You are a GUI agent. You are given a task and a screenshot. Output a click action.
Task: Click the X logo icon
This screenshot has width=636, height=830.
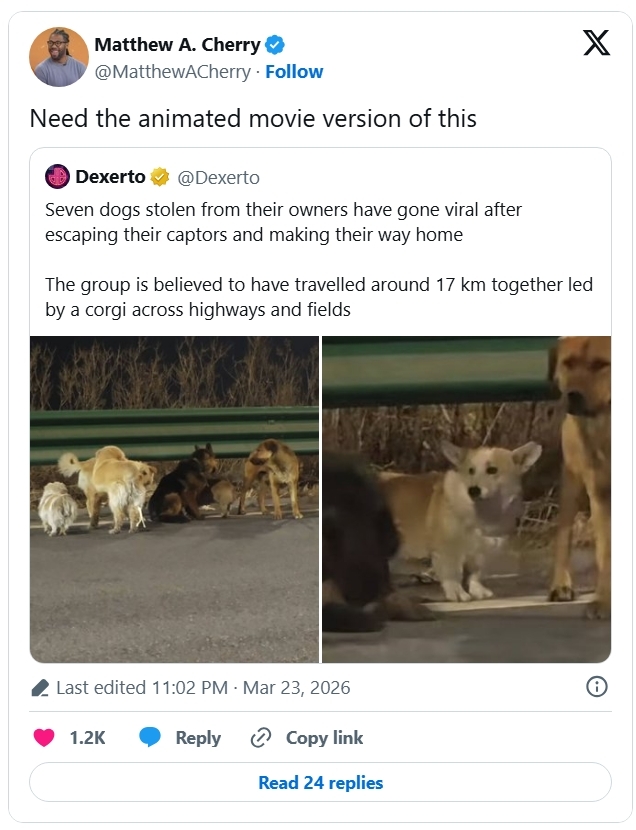pyautogui.click(x=596, y=44)
